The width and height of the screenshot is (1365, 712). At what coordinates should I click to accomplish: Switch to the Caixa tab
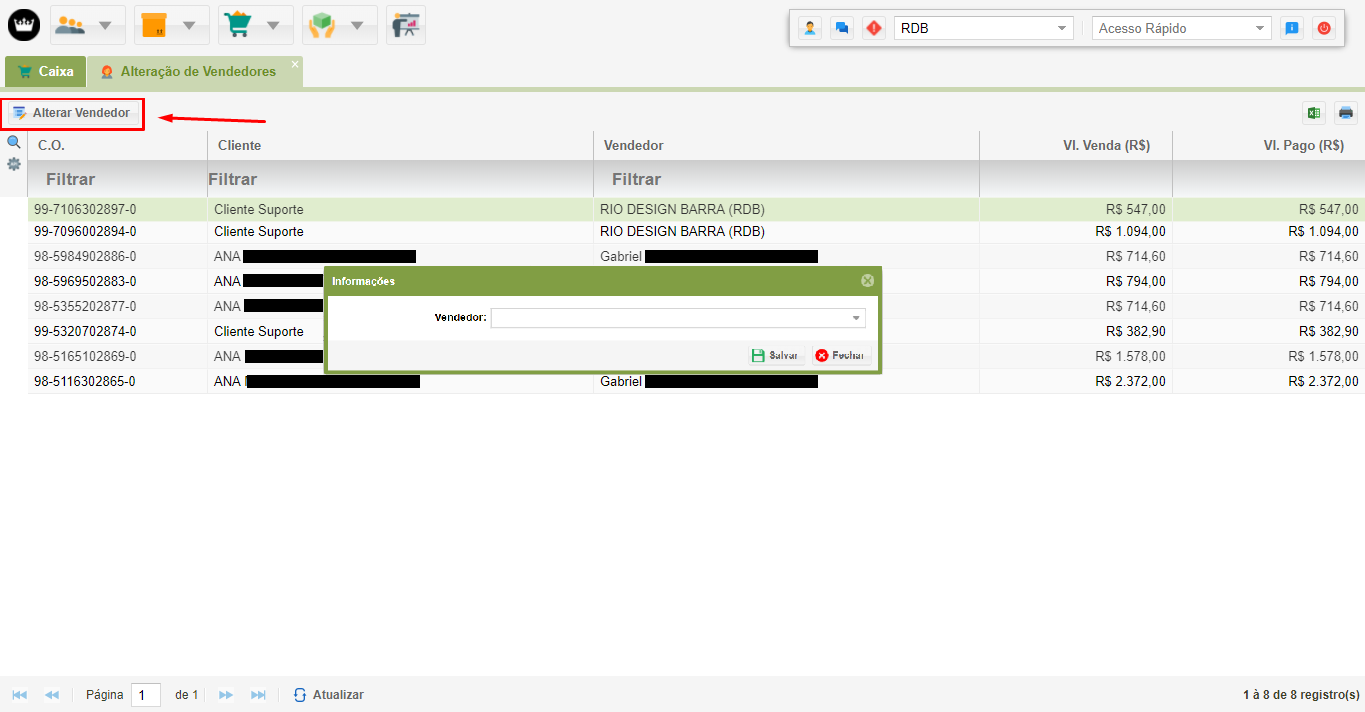point(45,72)
